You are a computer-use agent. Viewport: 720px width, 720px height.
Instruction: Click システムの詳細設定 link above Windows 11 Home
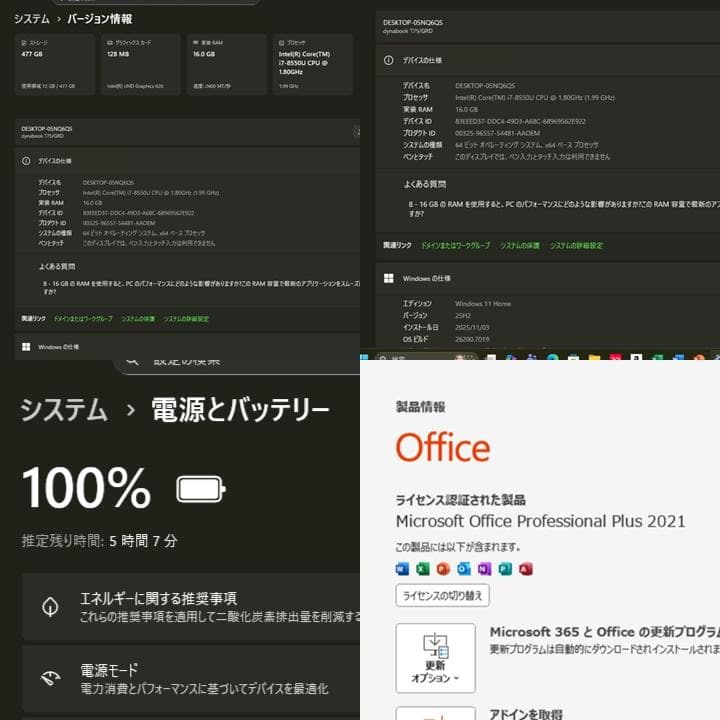tap(576, 246)
